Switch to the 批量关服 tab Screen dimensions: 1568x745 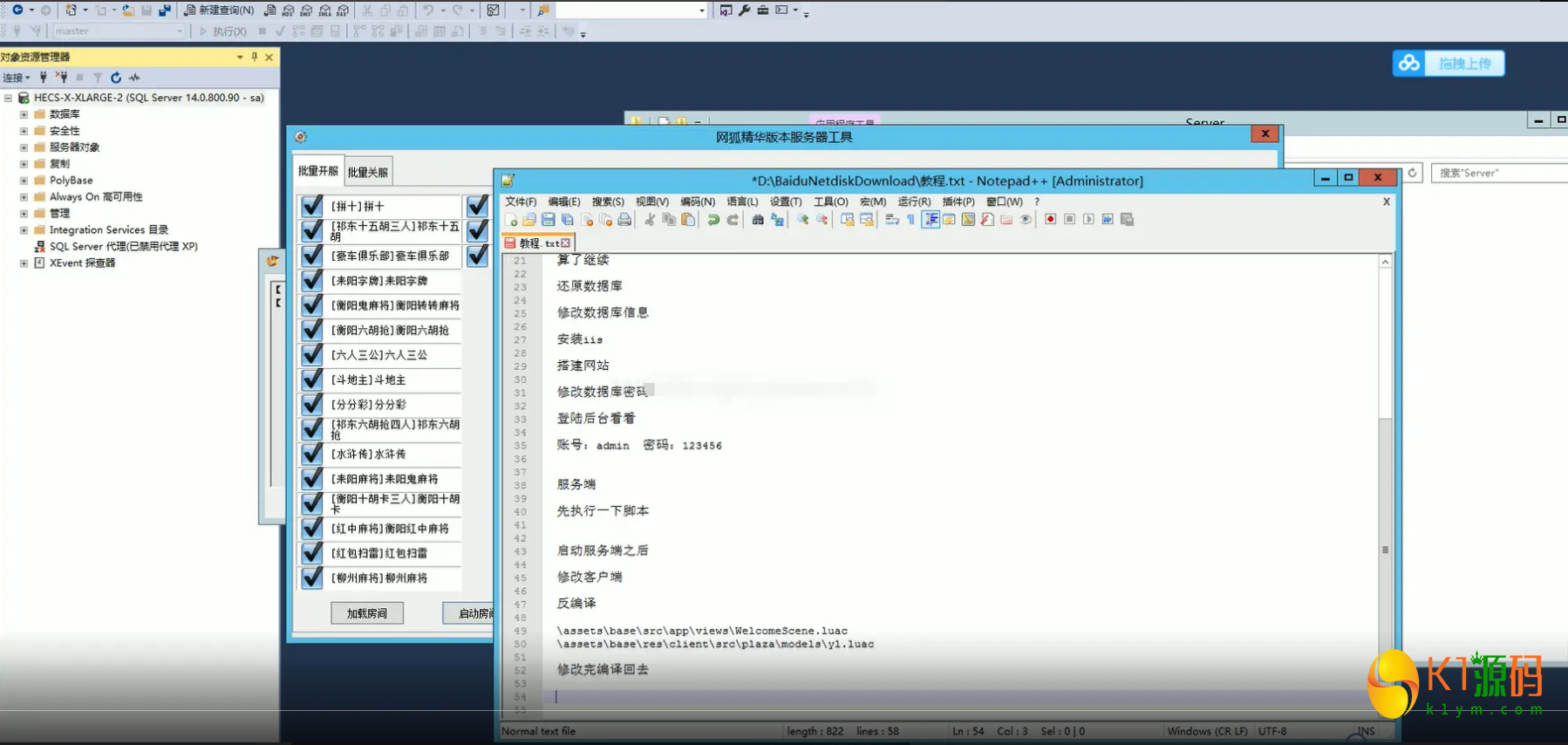tap(368, 172)
